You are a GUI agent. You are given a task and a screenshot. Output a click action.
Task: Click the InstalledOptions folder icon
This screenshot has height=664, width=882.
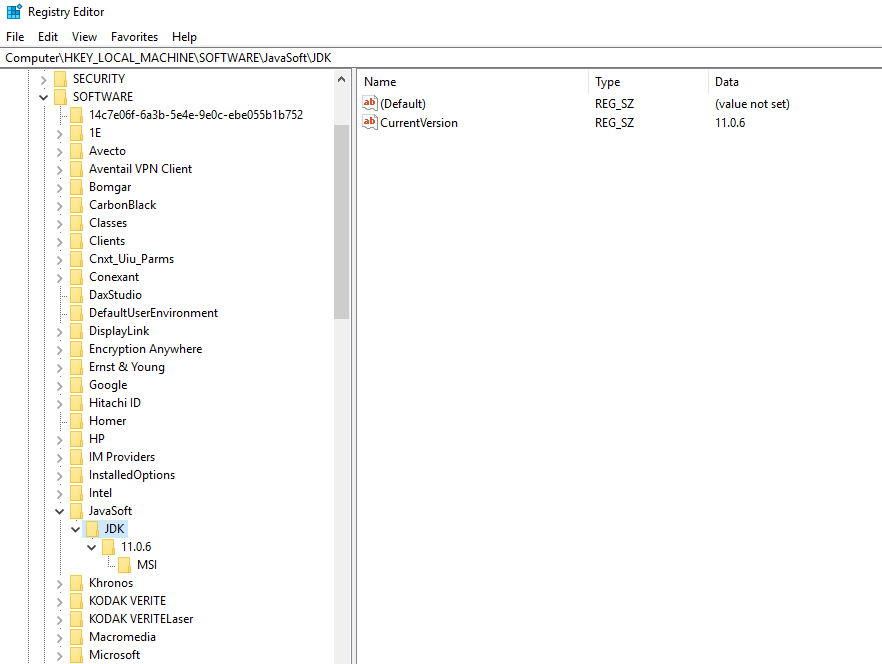pos(76,475)
